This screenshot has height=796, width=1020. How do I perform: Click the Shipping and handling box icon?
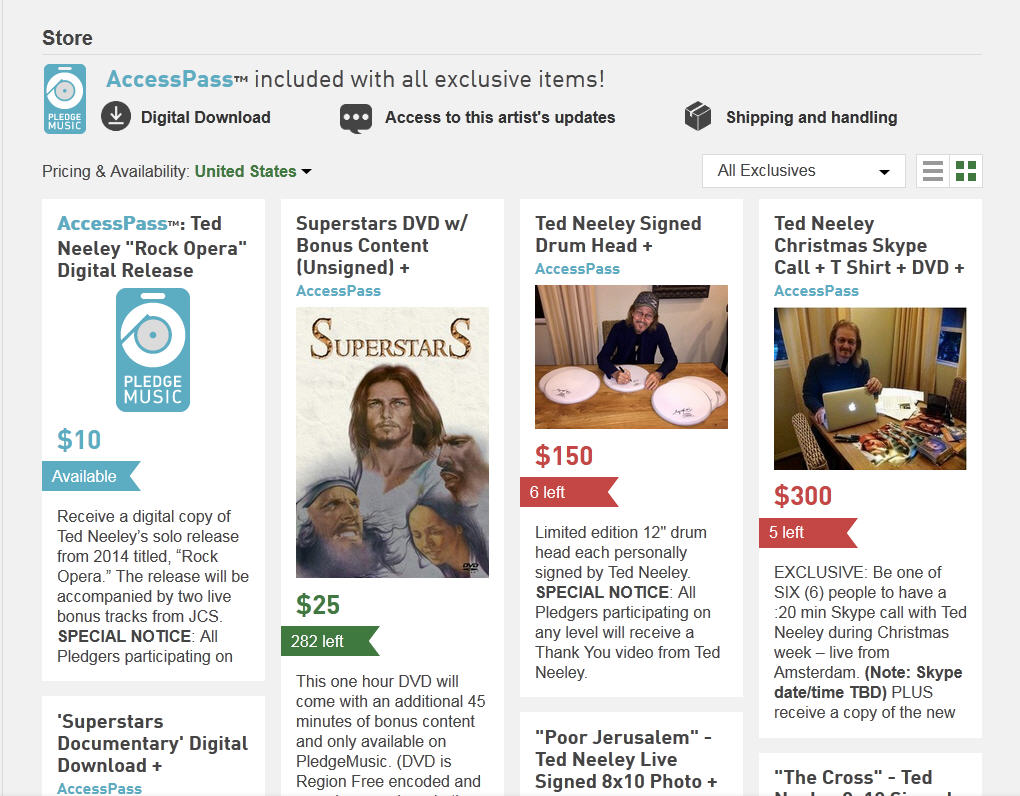(697, 117)
